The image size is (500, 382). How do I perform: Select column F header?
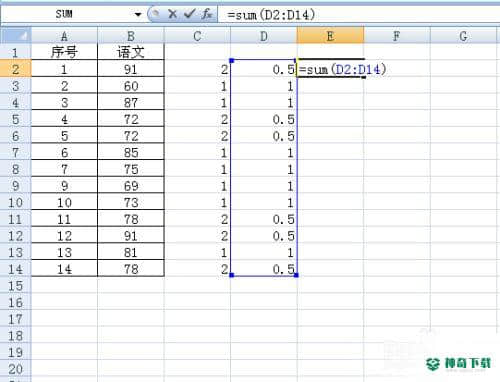coord(397,36)
